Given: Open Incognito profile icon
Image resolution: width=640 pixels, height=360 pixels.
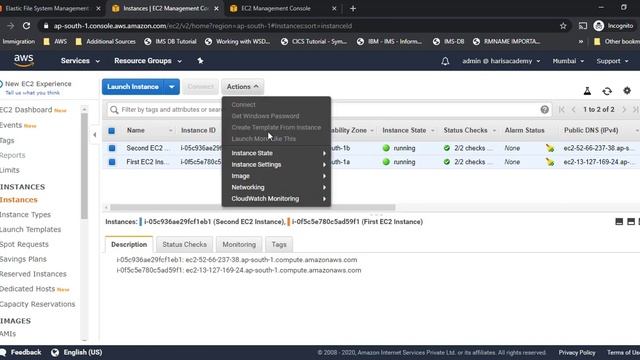Looking at the screenshot, I should click(x=599, y=26).
